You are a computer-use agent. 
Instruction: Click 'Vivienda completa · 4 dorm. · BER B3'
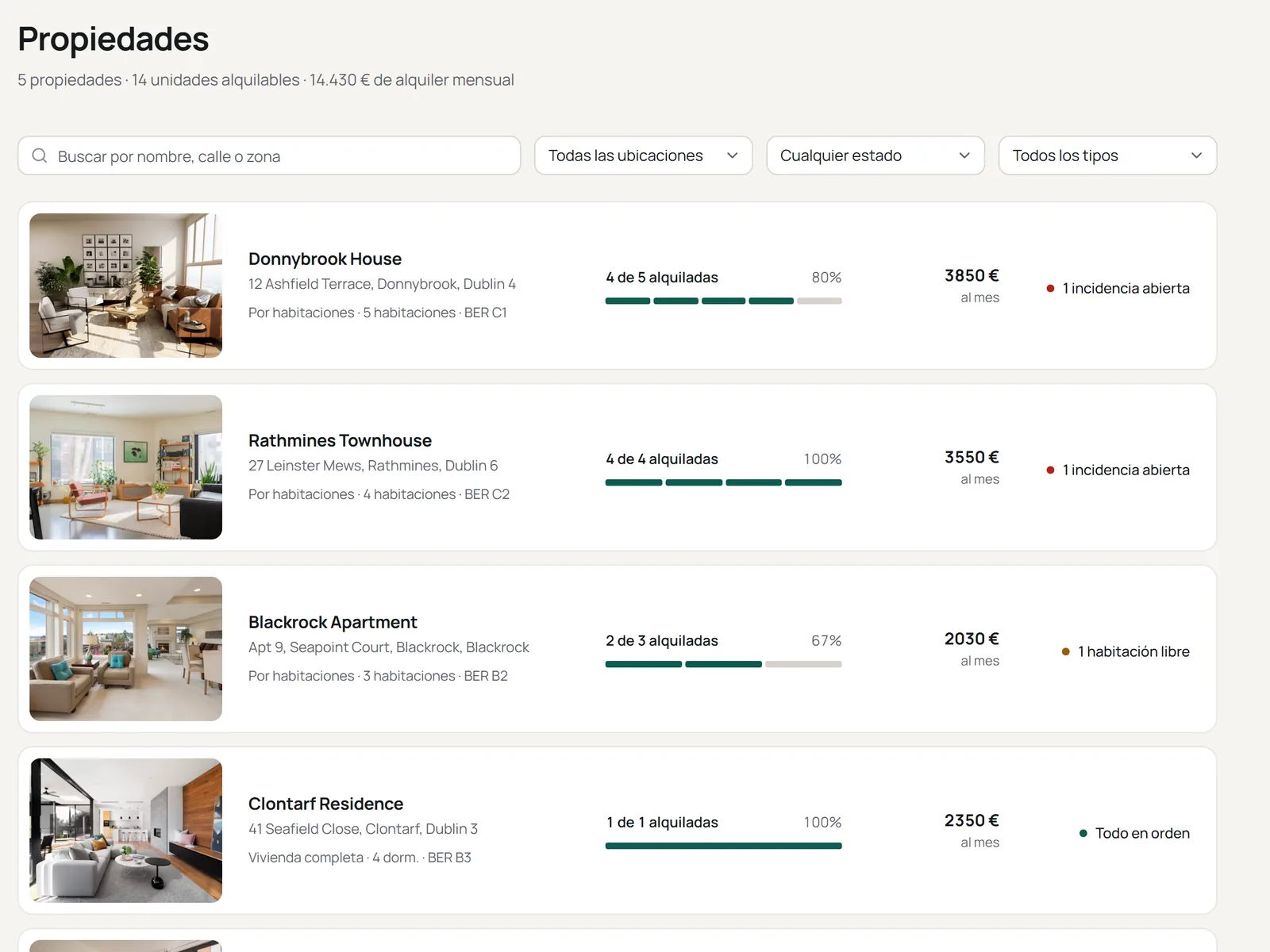360,858
